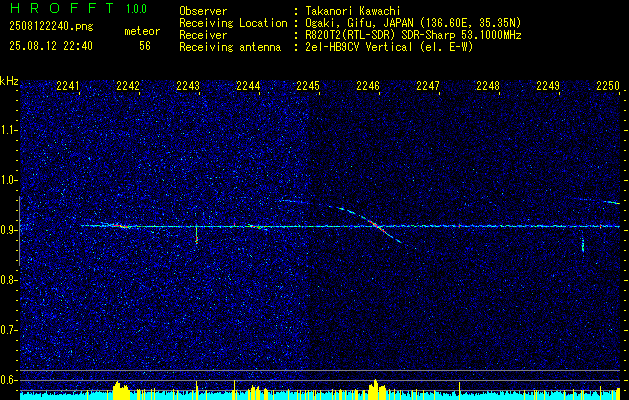629x400 pixels.
Task: Click the version number 1.0.0
Action: click(x=136, y=9)
